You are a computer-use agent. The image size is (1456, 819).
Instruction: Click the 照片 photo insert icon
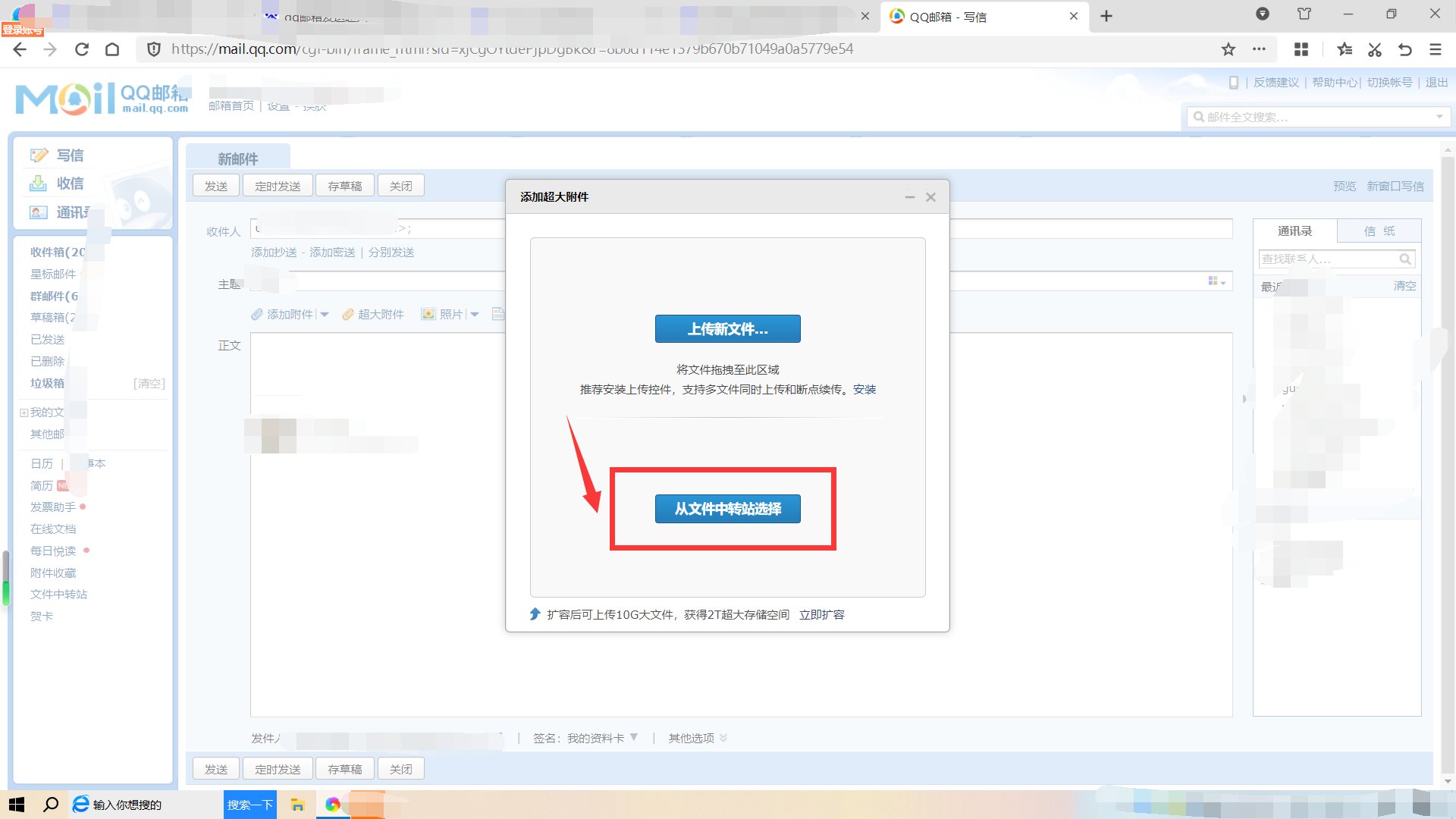tap(429, 314)
